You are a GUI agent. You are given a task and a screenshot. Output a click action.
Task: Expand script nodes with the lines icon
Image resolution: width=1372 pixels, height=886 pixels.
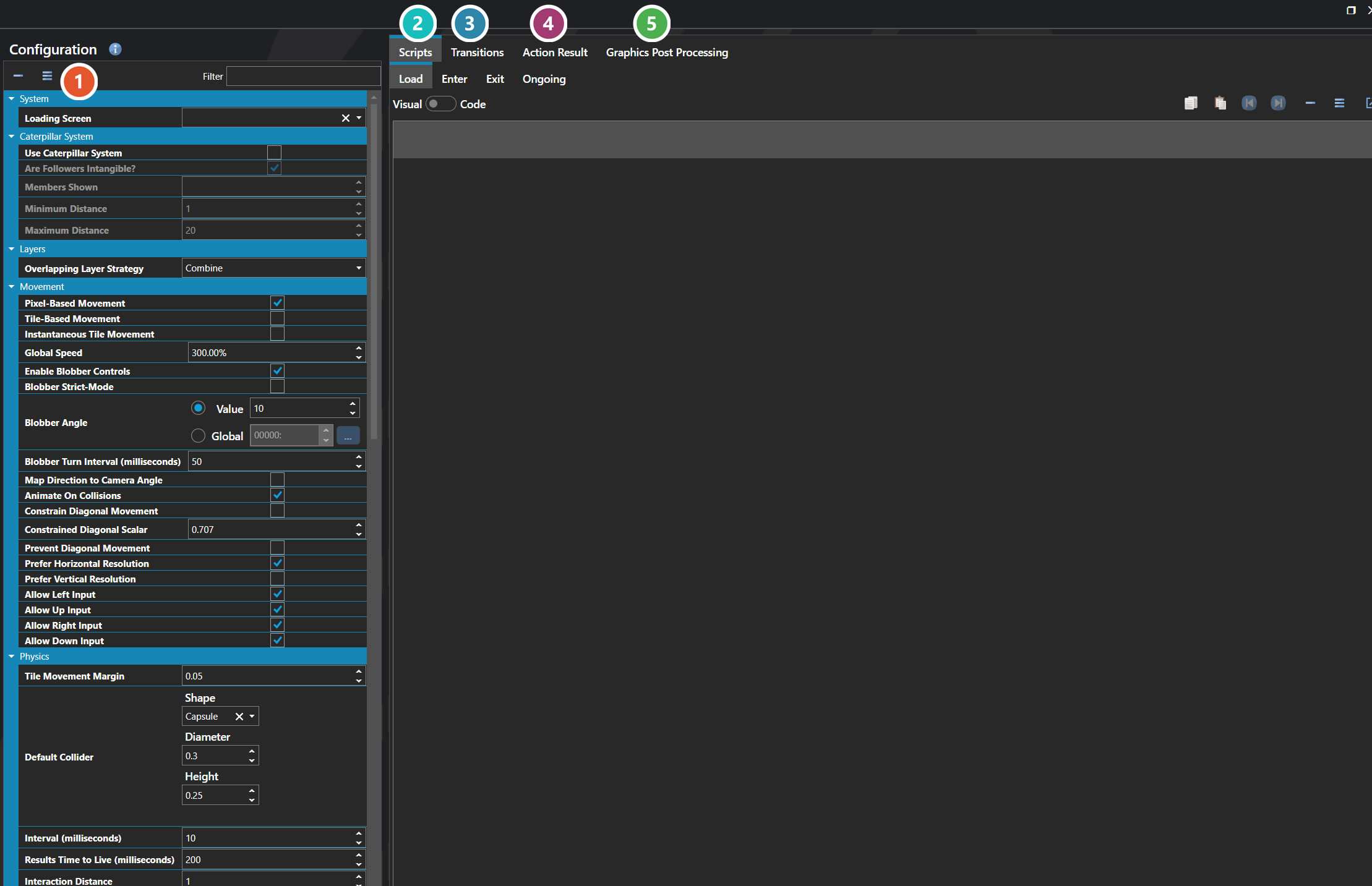coord(1339,103)
